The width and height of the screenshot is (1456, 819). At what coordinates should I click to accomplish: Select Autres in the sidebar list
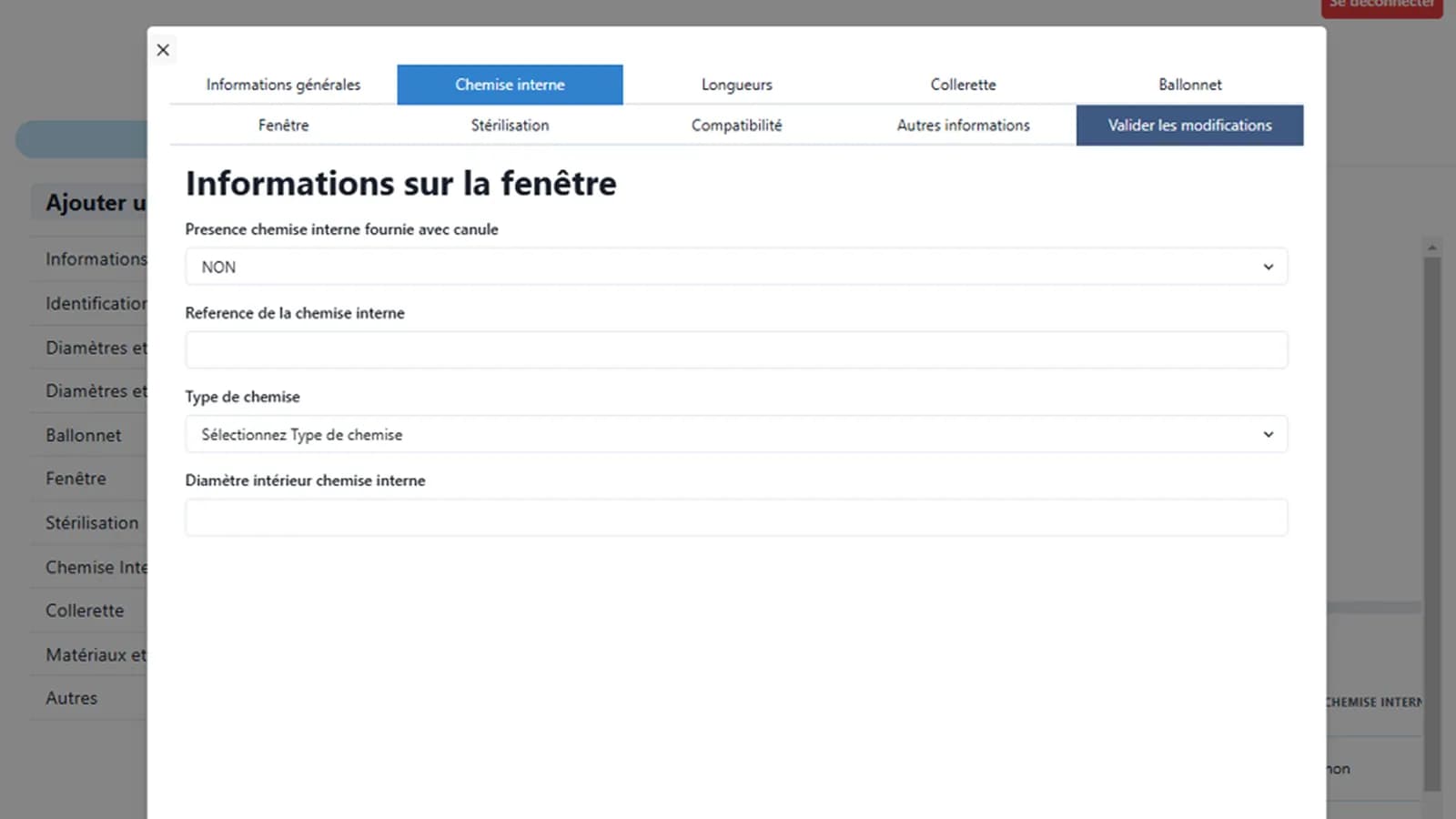[71, 697]
